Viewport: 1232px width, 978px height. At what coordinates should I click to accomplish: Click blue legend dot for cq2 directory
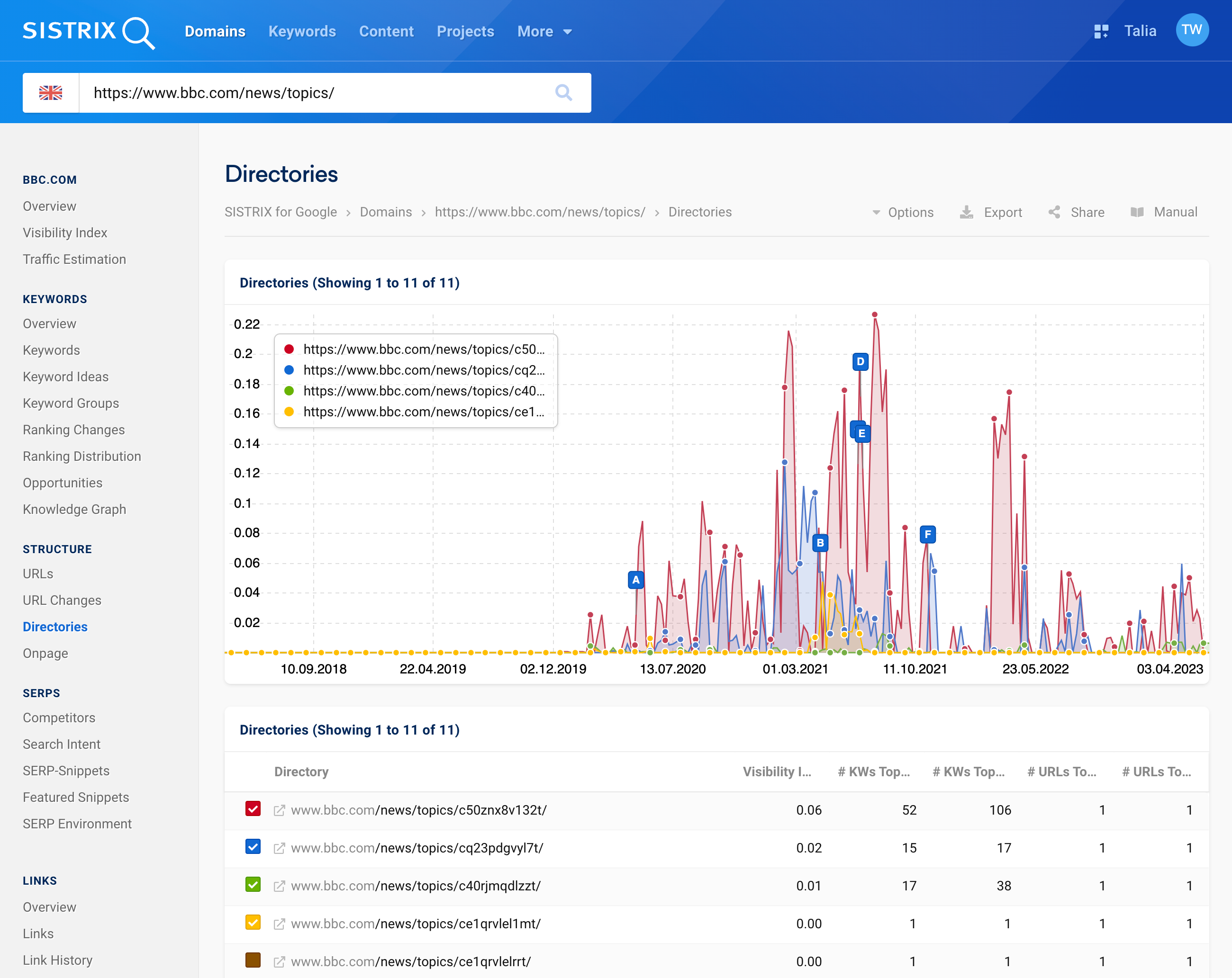click(289, 370)
